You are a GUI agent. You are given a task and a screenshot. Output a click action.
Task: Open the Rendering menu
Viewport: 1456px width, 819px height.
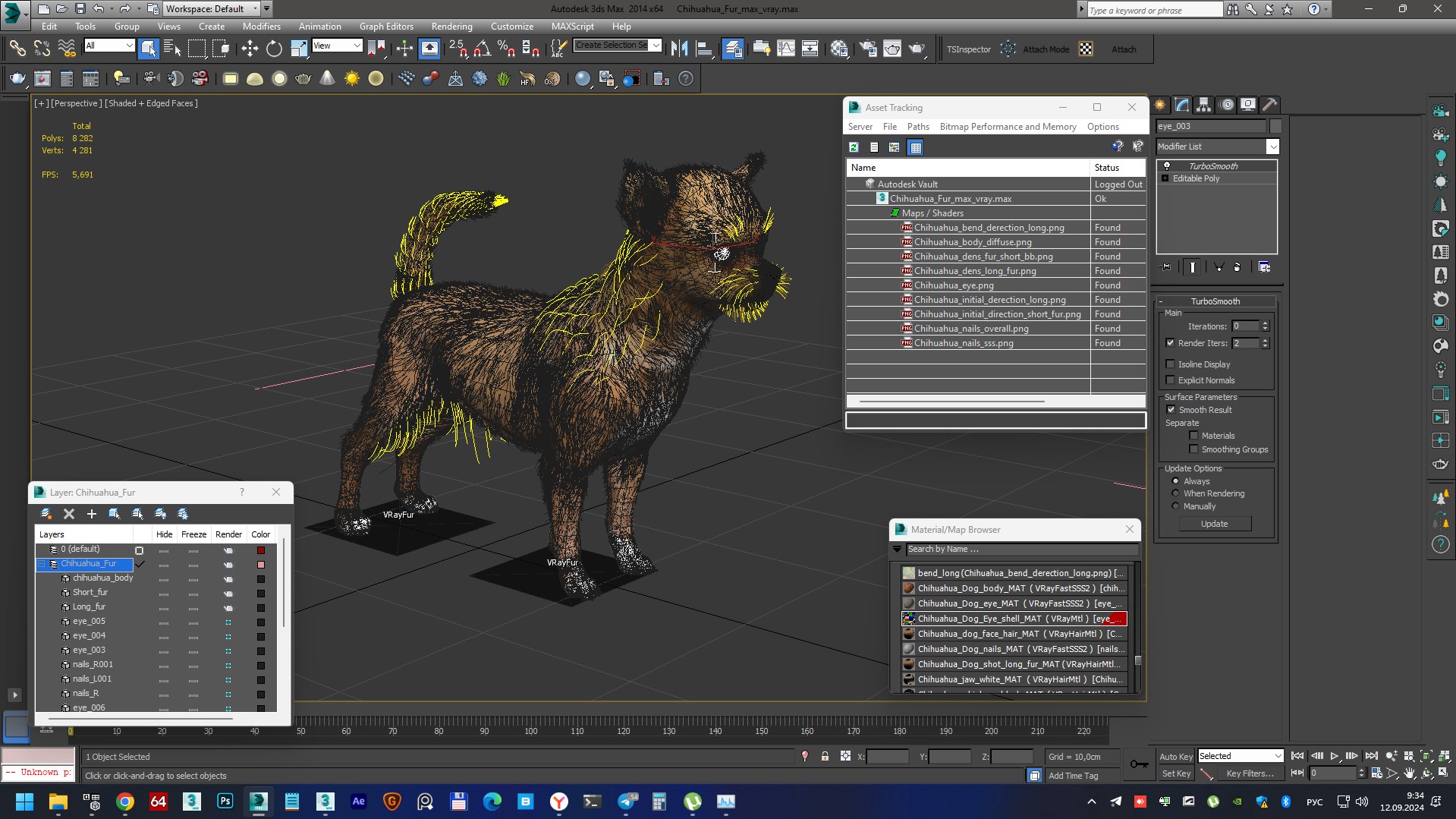coord(451,26)
